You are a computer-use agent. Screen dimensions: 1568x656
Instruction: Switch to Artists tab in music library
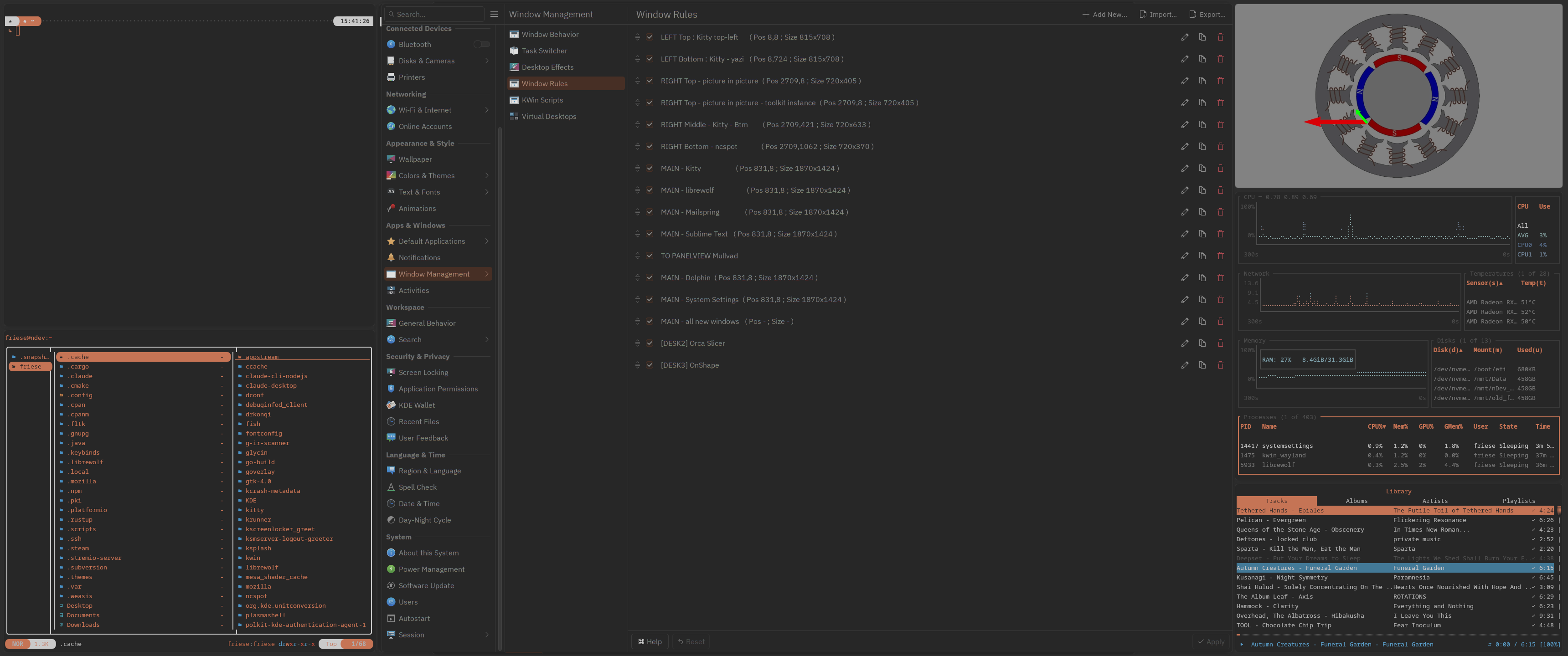pyautogui.click(x=1435, y=501)
